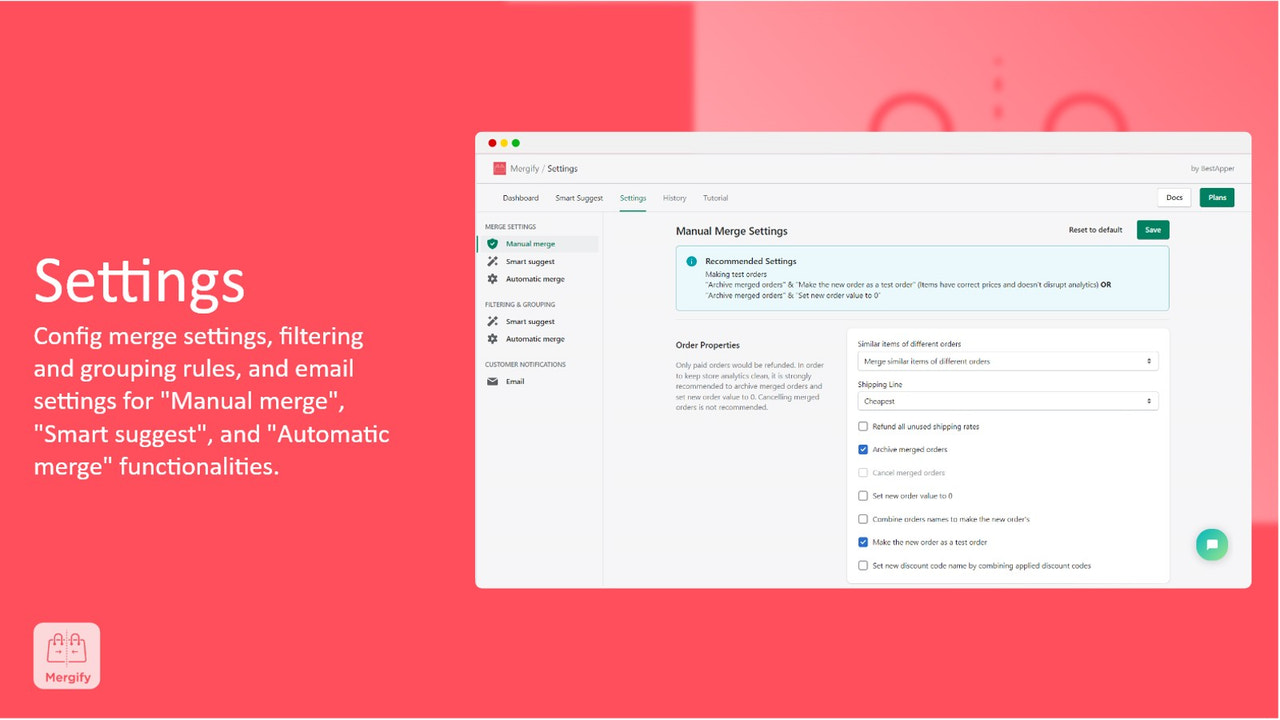Check Set new order value to 0
Image resolution: width=1280 pixels, height=720 pixels.
(x=863, y=495)
